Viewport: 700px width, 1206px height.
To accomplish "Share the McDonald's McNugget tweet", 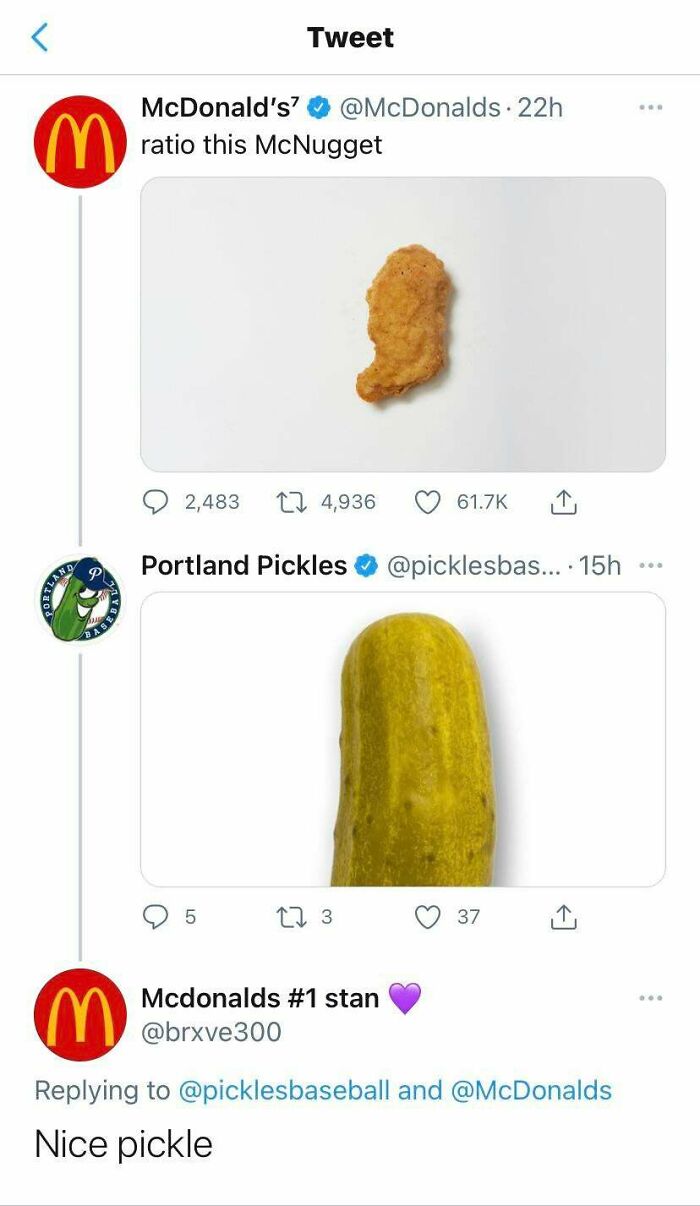I will click(x=564, y=502).
